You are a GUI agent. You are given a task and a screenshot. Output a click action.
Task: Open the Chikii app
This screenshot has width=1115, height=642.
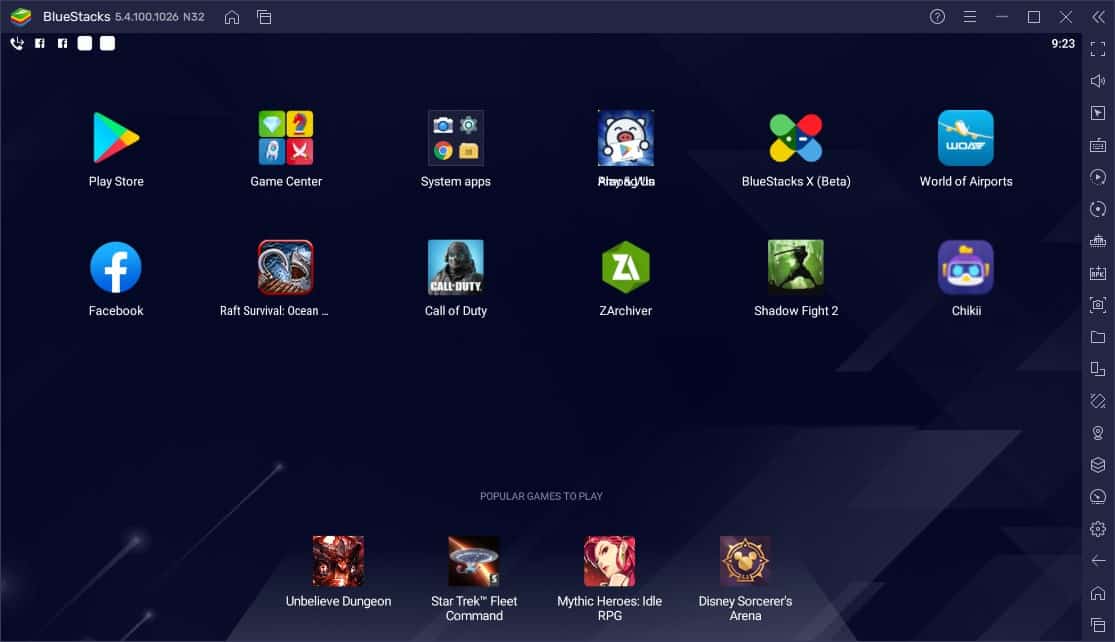[x=966, y=267]
